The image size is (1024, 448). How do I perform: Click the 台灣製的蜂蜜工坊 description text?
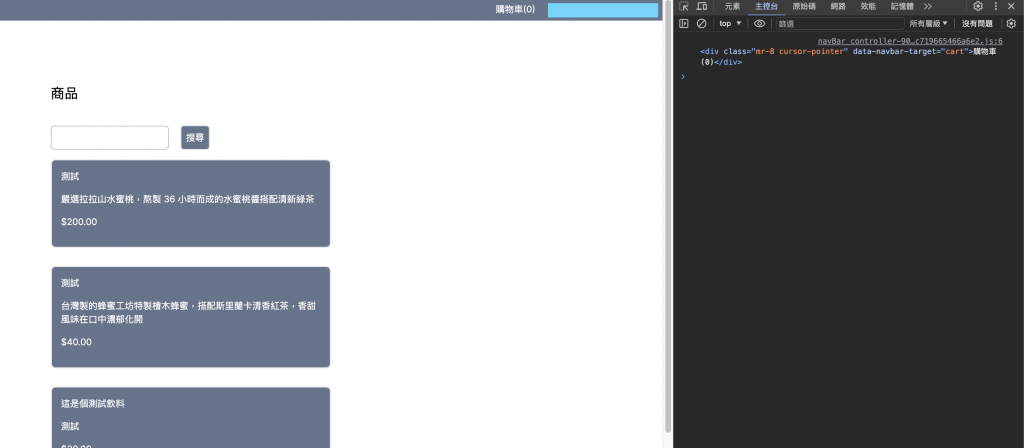coord(188,313)
